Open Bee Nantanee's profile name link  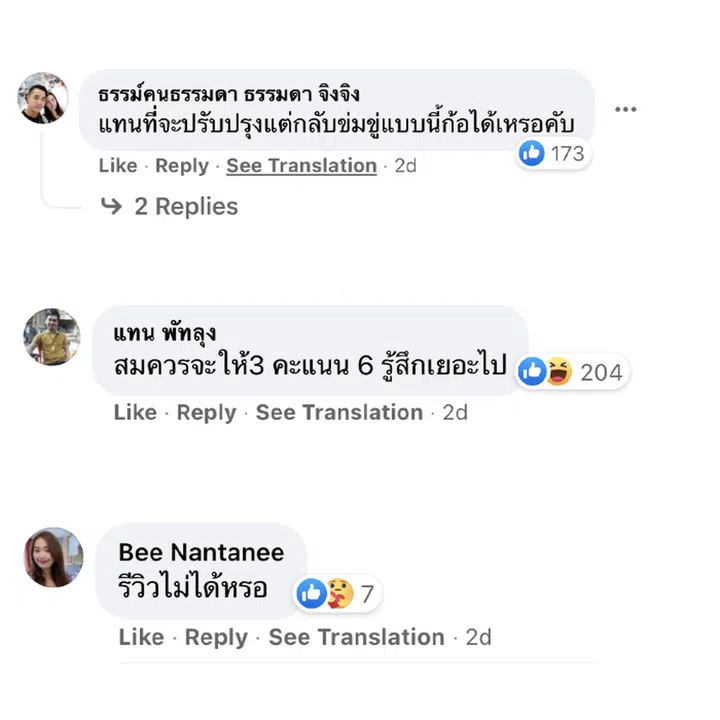(x=201, y=552)
